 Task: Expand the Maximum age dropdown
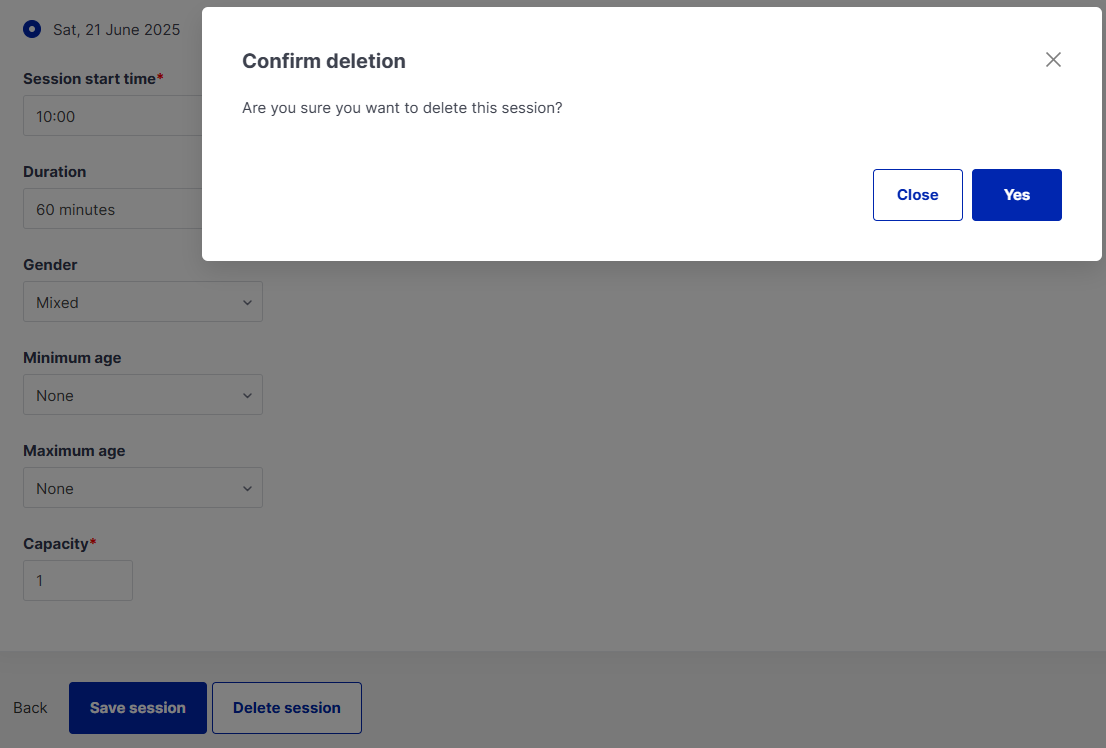coord(143,488)
